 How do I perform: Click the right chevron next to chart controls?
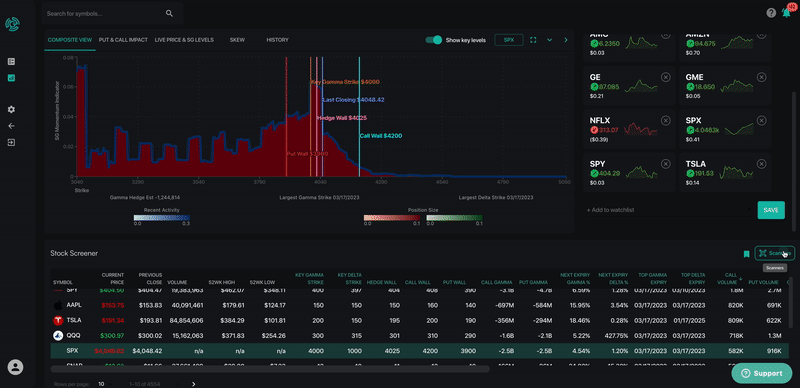[x=566, y=40]
